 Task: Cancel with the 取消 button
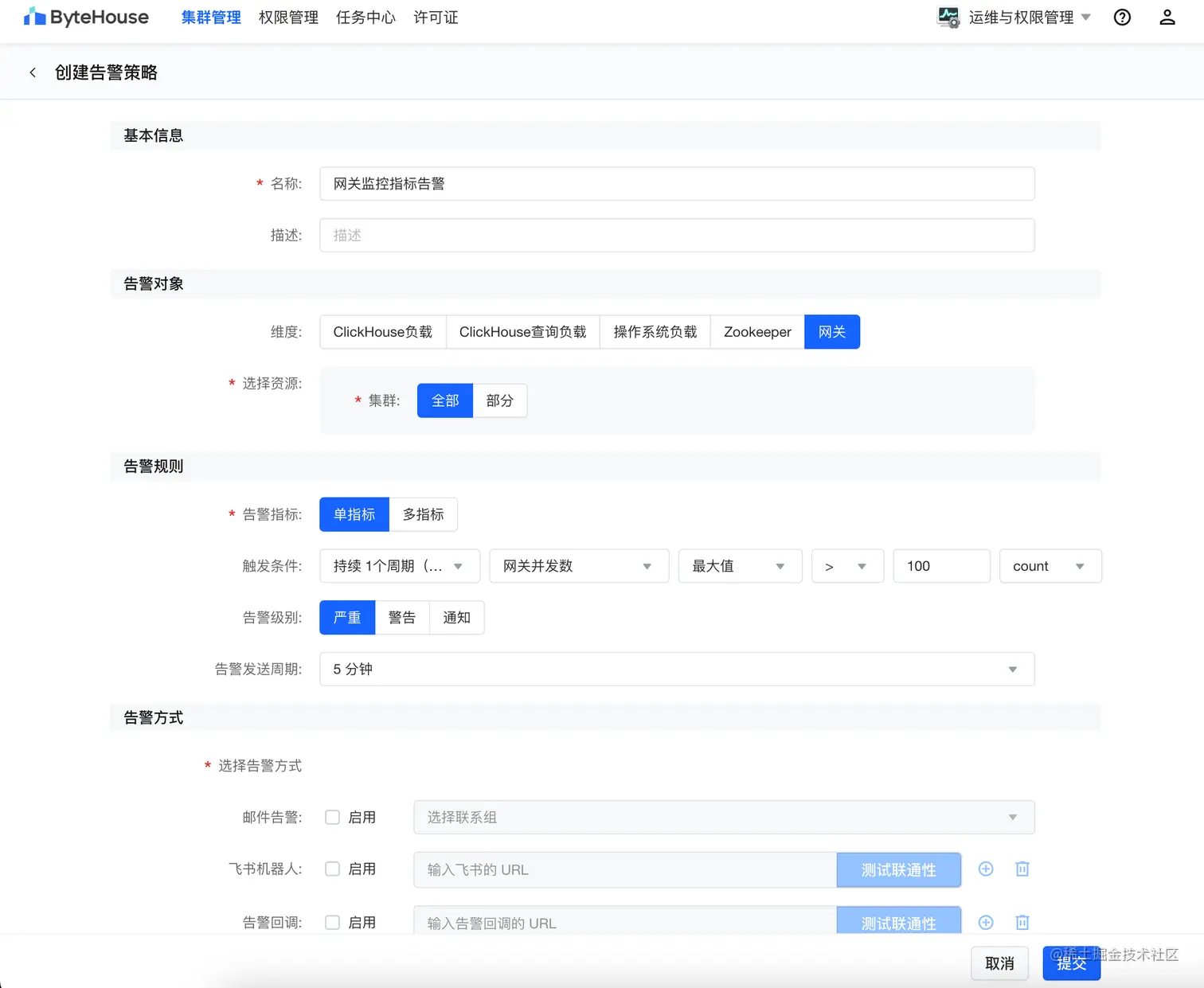(1000, 963)
